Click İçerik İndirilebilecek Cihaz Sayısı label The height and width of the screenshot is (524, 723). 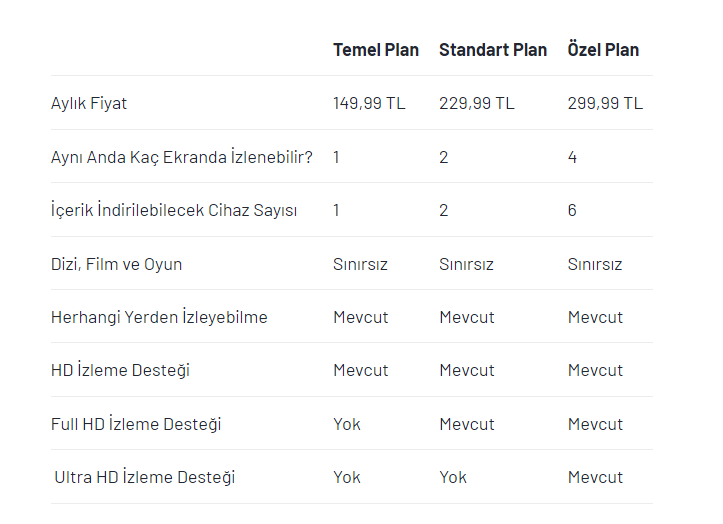pyautogui.click(x=174, y=210)
